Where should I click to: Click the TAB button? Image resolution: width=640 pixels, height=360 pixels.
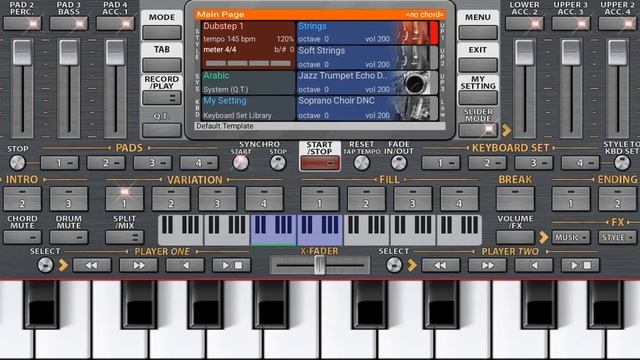coord(162,64)
